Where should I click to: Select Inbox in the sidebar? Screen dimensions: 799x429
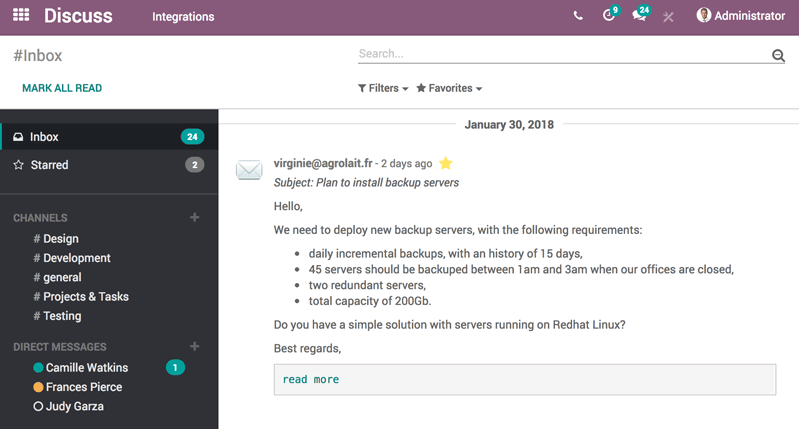click(109, 137)
